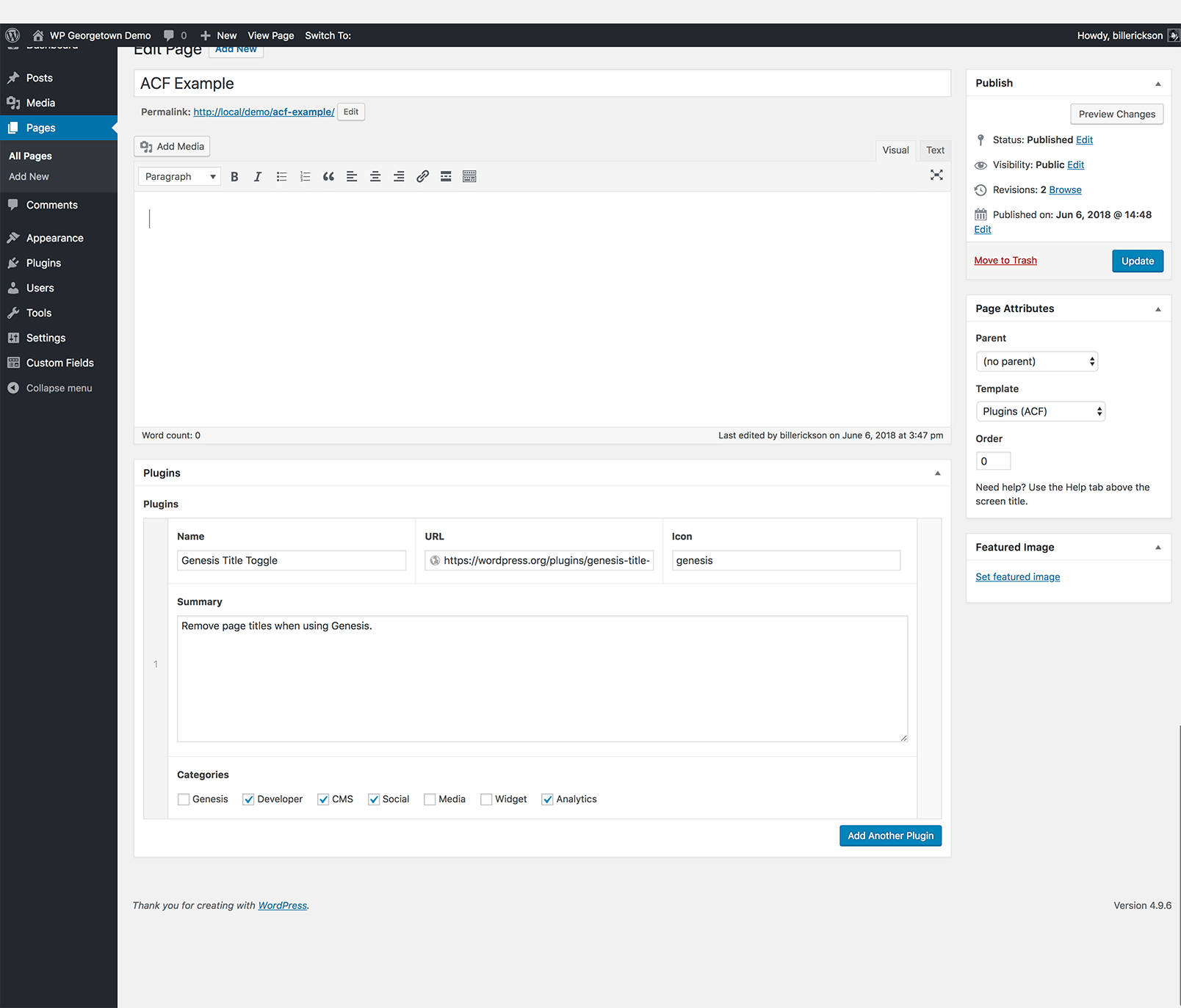1181x1008 pixels.
Task: Click the Summary textarea
Action: (542, 678)
